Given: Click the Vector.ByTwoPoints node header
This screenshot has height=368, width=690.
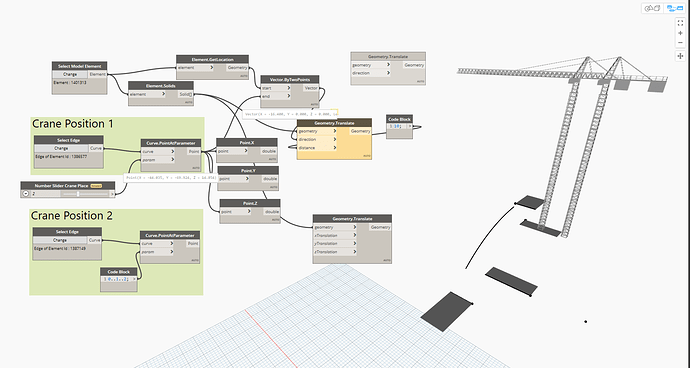Looking at the screenshot, I should 290,80.
